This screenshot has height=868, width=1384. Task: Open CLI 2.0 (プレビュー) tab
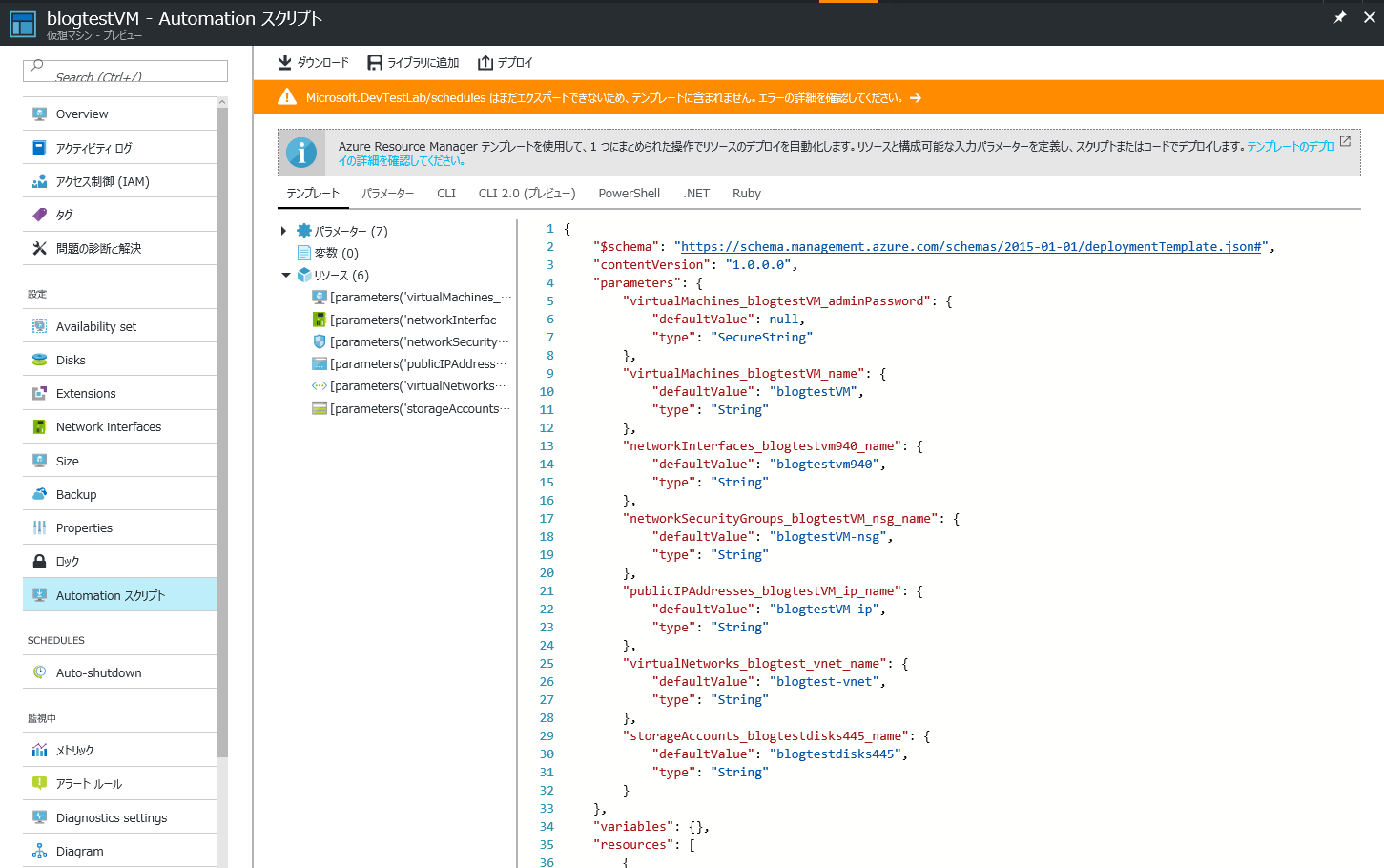[527, 193]
